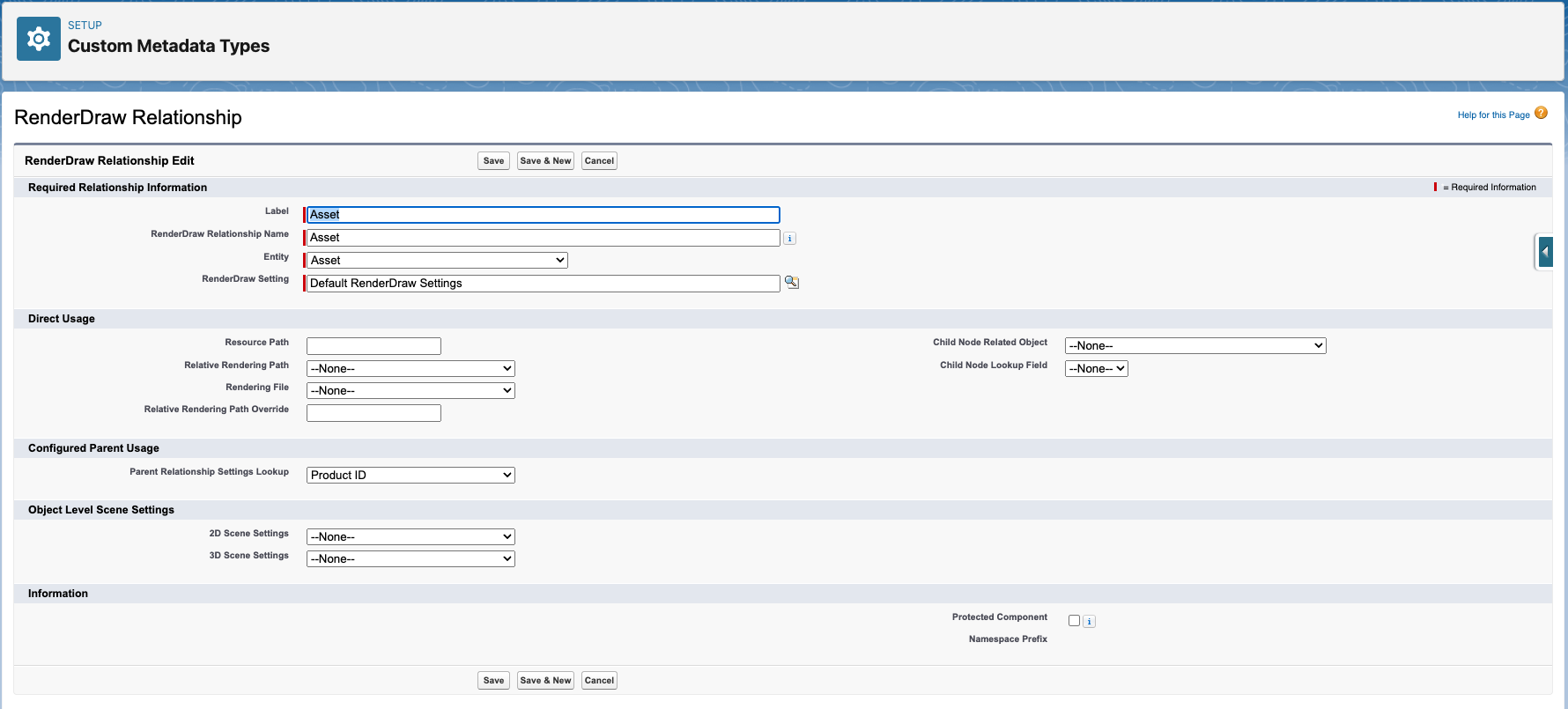The height and width of the screenshot is (709, 1568).
Task: Open the Entity dropdown
Action: click(437, 261)
